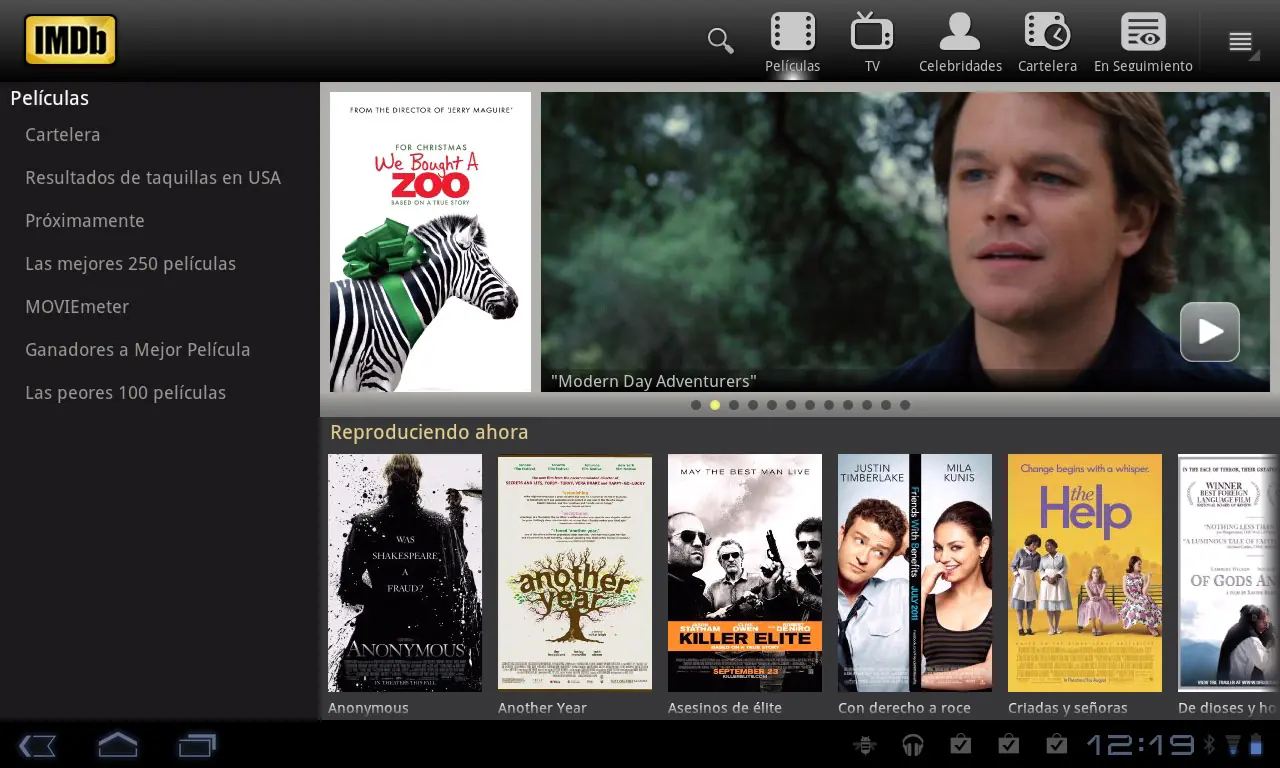Screen dimensions: 1280x768
Task: Click the Reproduciendo ahora heading
Action: 429,432
